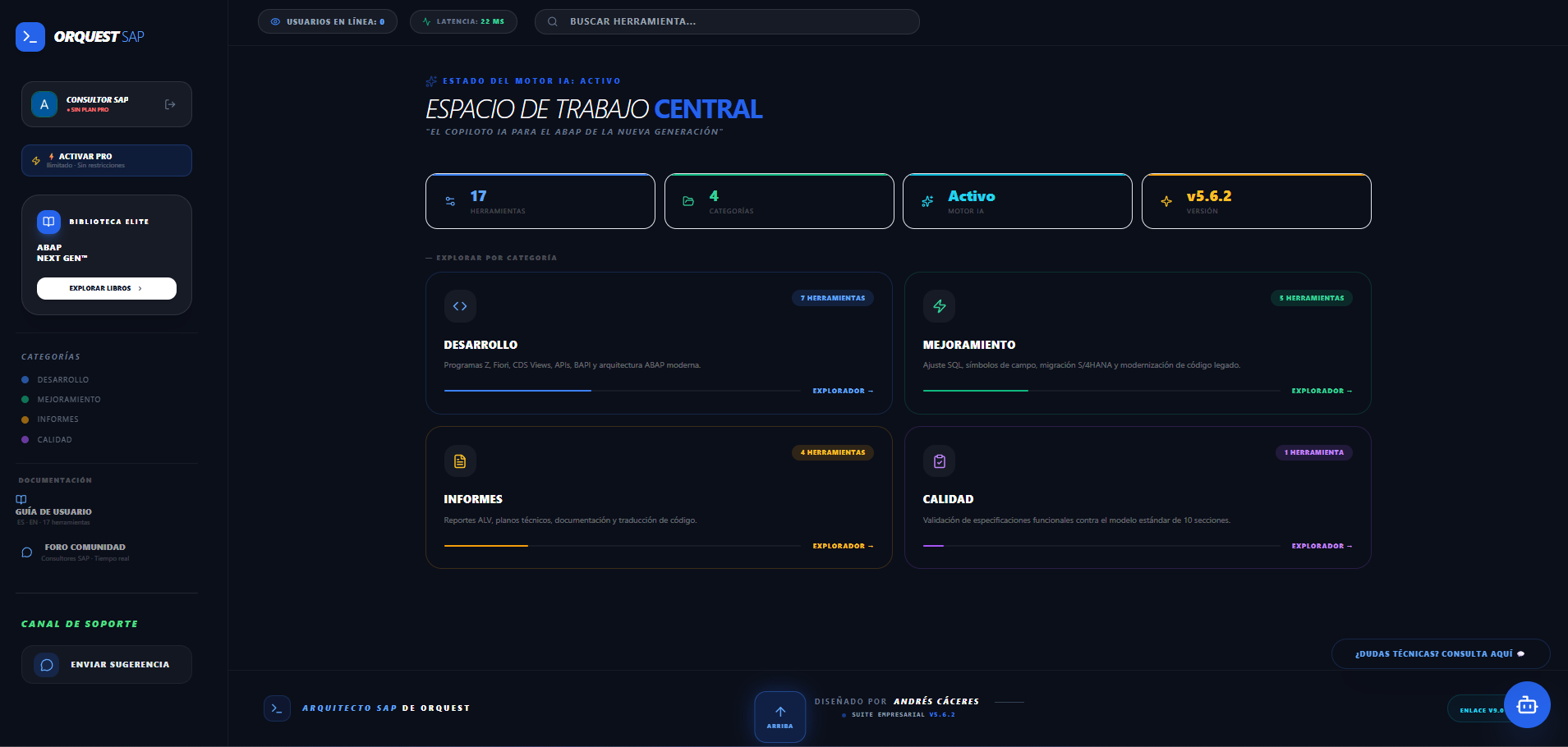Viewport: 1568px width, 747px height.
Task: Select the code brackets icon on Desarrollo card
Action: 460,306
